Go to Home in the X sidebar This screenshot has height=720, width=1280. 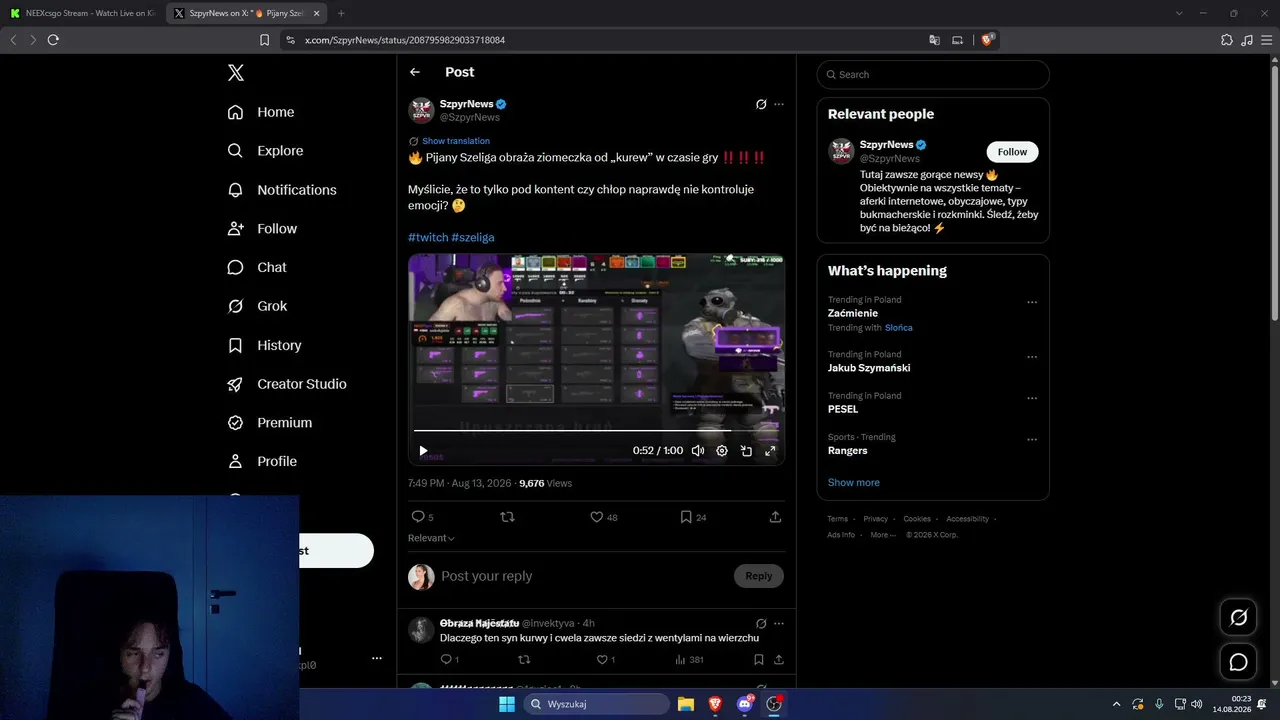[261, 112]
